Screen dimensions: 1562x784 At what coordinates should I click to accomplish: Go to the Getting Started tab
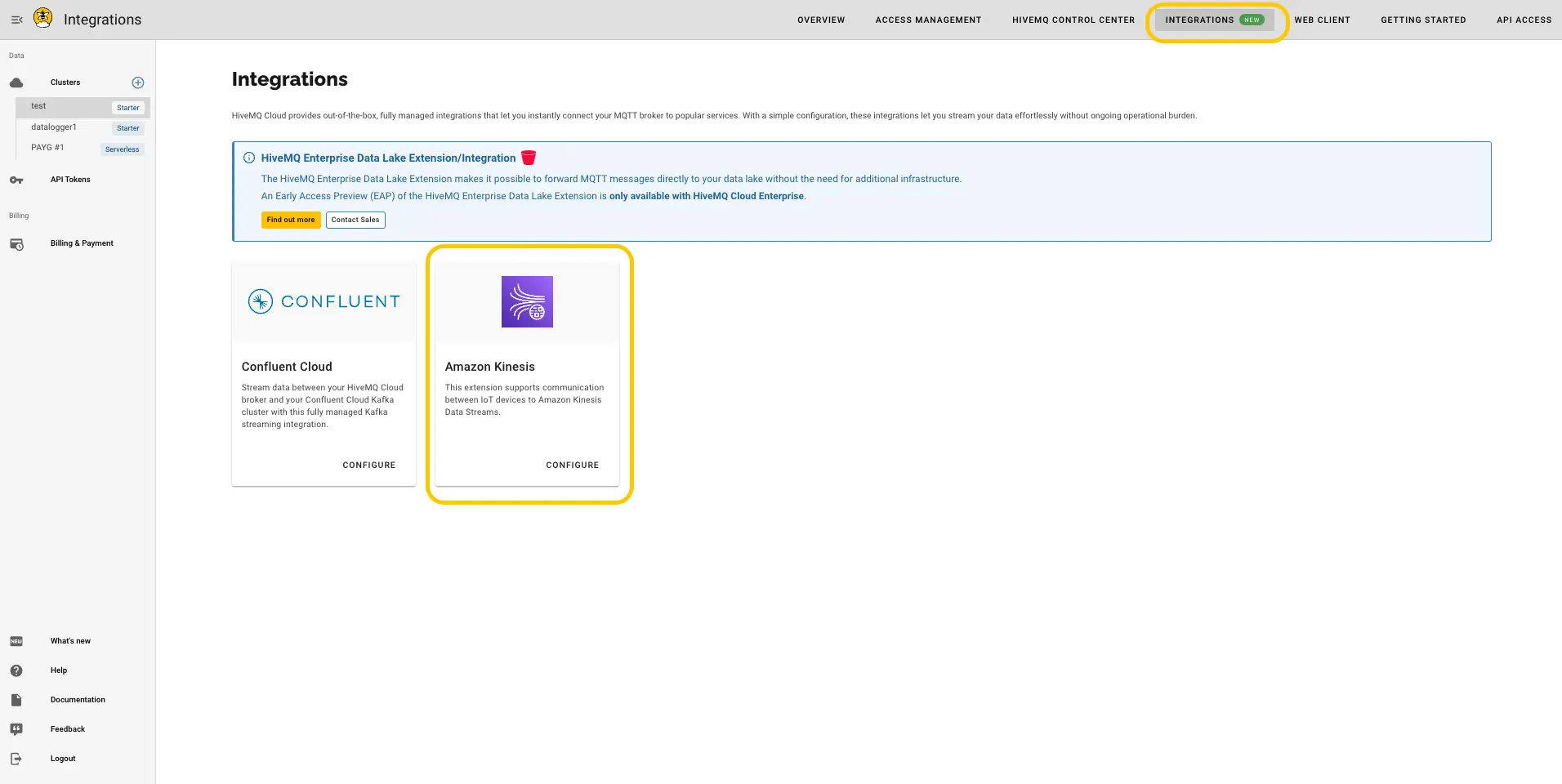1423,20
